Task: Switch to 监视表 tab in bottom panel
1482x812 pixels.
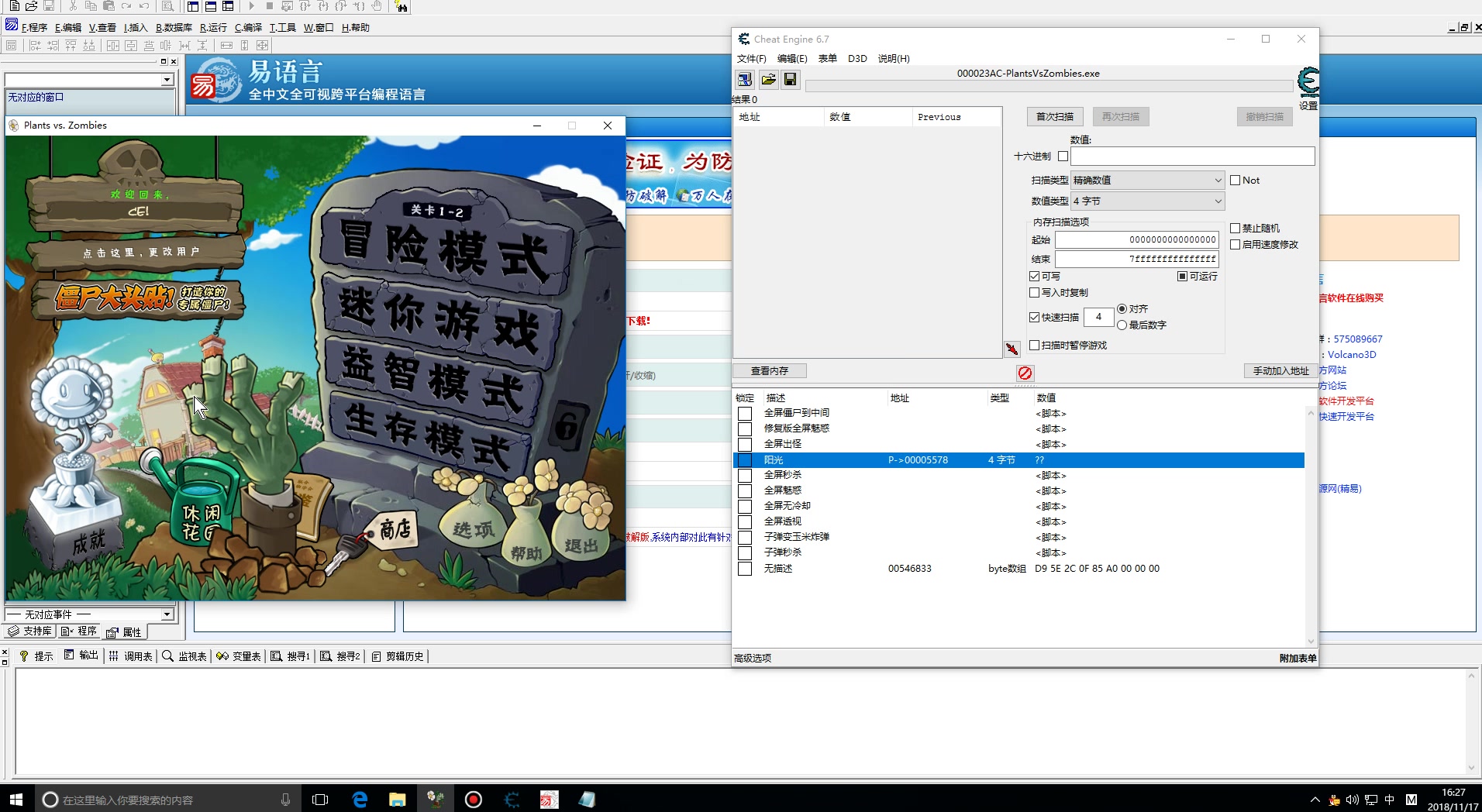Action: pos(184,656)
